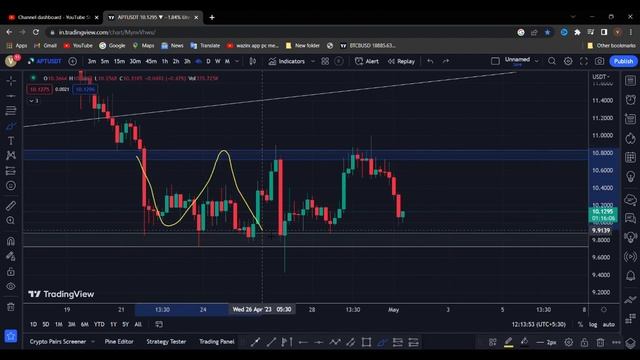Image resolution: width=640 pixels, height=360 pixels.
Task: Set date range to 1D
Action: coord(33,324)
